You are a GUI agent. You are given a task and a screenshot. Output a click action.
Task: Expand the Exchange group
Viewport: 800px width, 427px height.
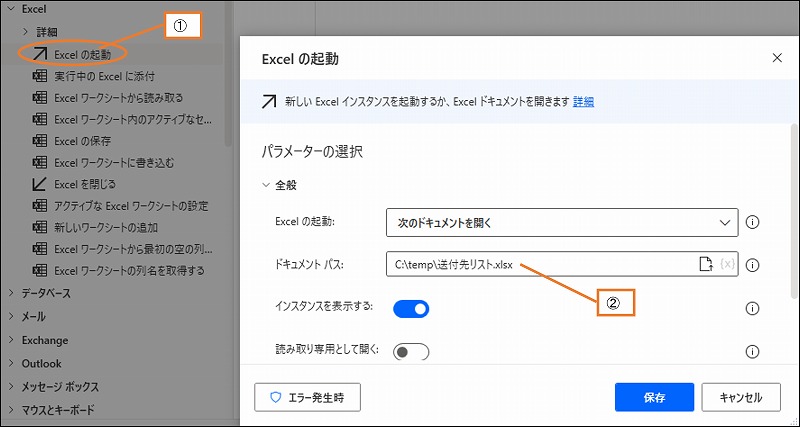(11, 340)
